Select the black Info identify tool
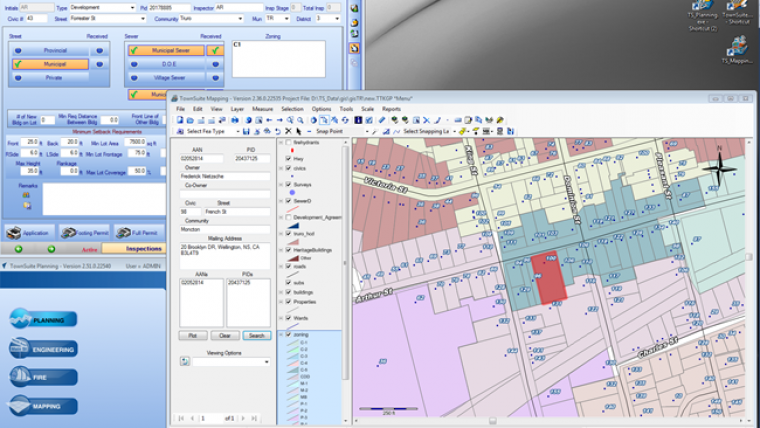Image resolution: width=760 pixels, height=428 pixels. tap(358, 120)
